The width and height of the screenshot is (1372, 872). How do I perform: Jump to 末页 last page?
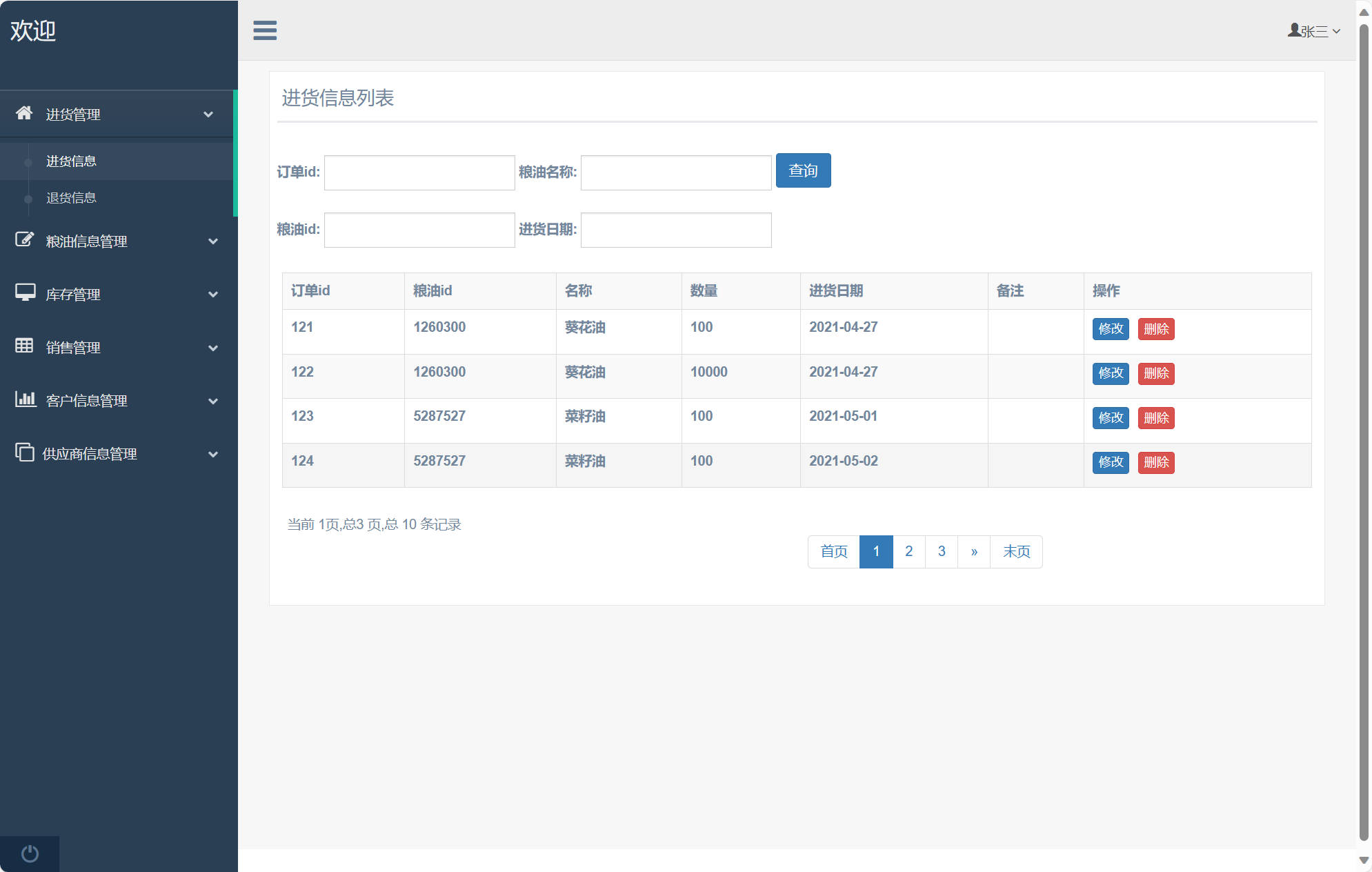click(x=1016, y=552)
